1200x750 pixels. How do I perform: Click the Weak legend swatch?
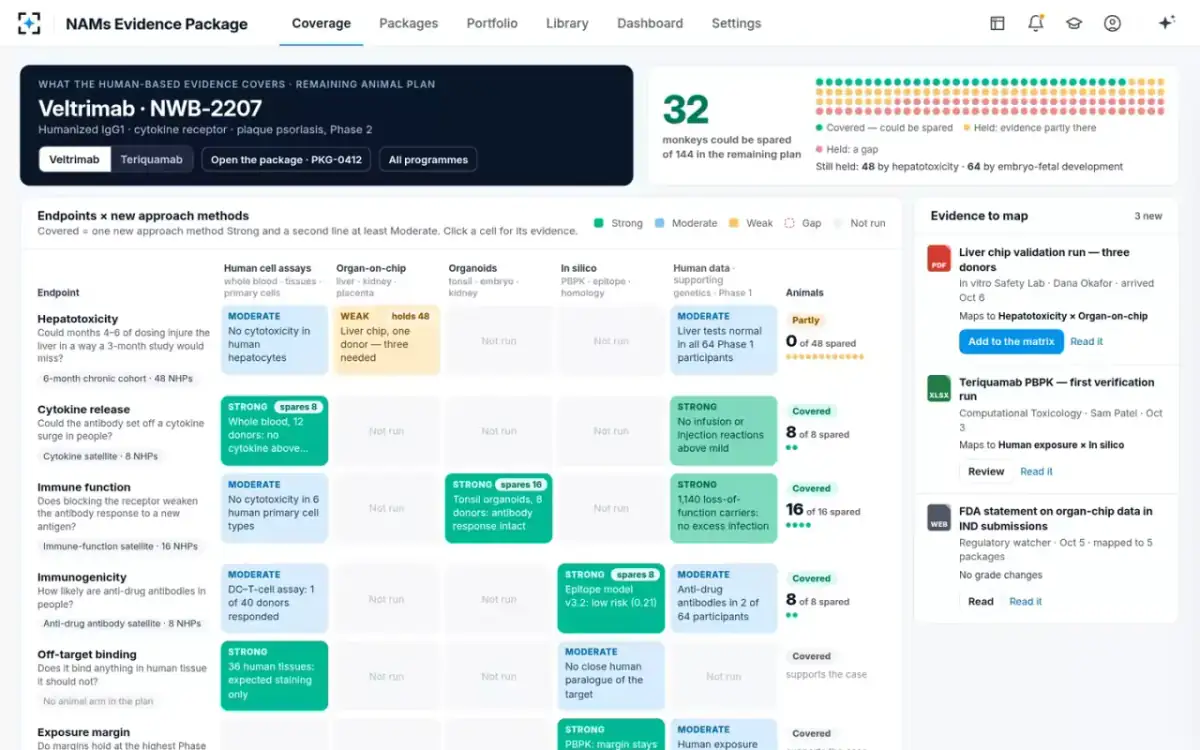pyautogui.click(x=733, y=223)
